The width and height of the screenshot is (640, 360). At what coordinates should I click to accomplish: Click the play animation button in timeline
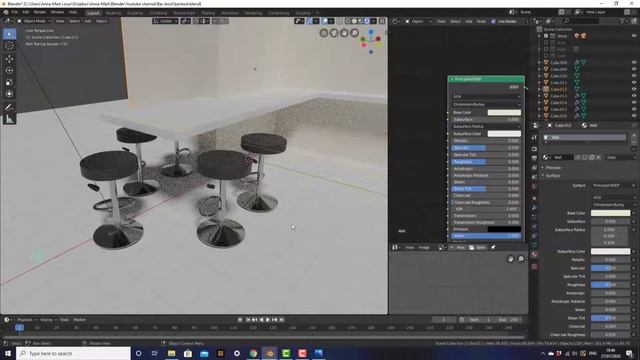click(x=268, y=320)
